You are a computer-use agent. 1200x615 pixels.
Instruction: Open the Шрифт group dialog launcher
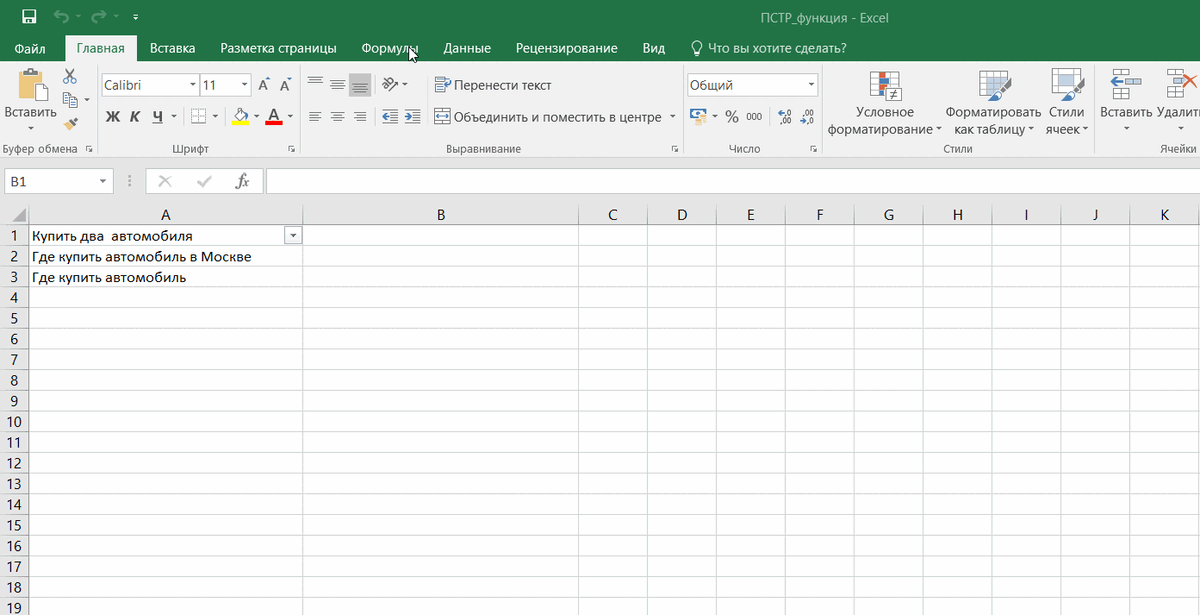point(291,149)
